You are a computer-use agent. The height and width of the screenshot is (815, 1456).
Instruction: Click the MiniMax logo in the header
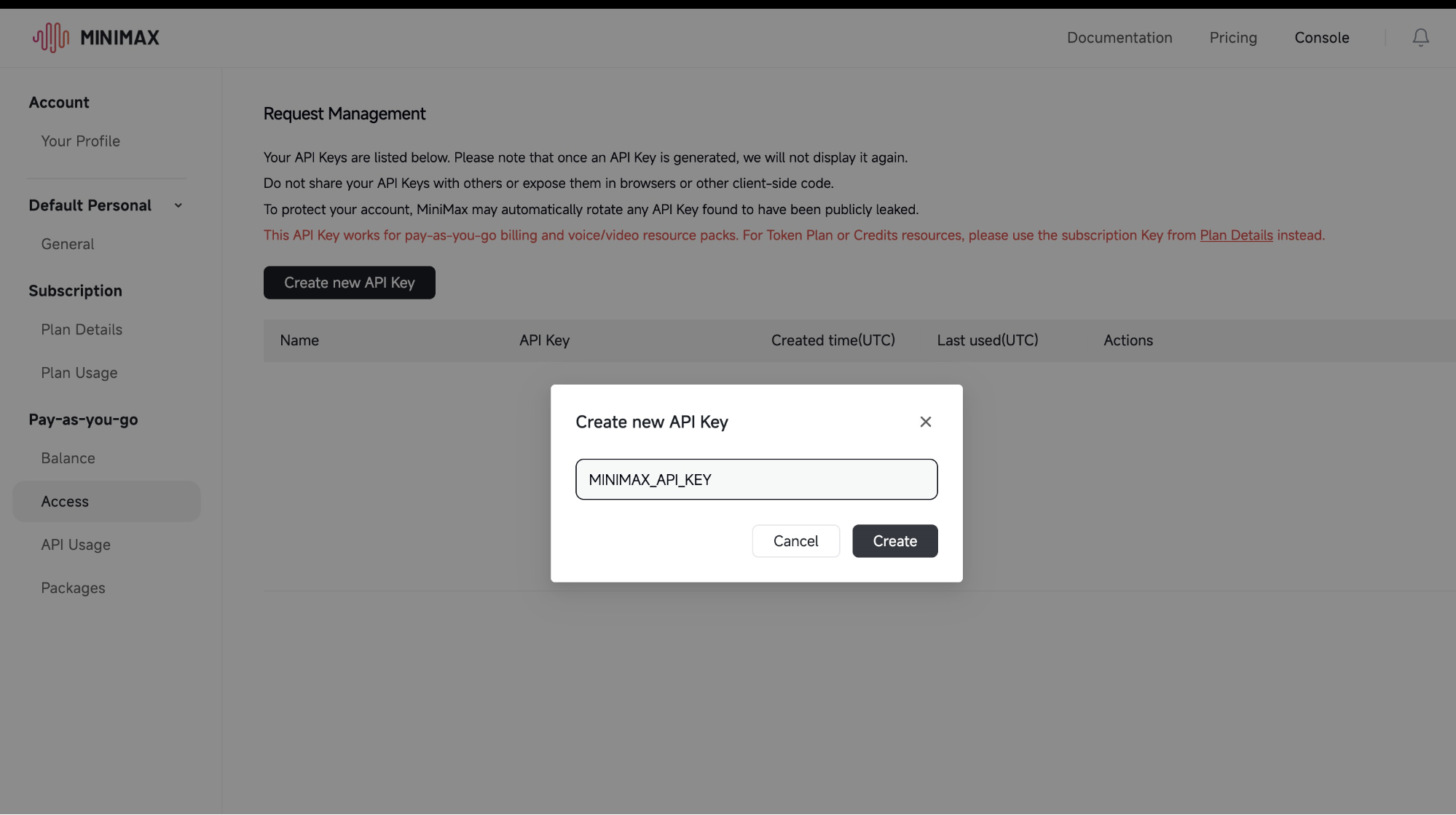(x=95, y=38)
